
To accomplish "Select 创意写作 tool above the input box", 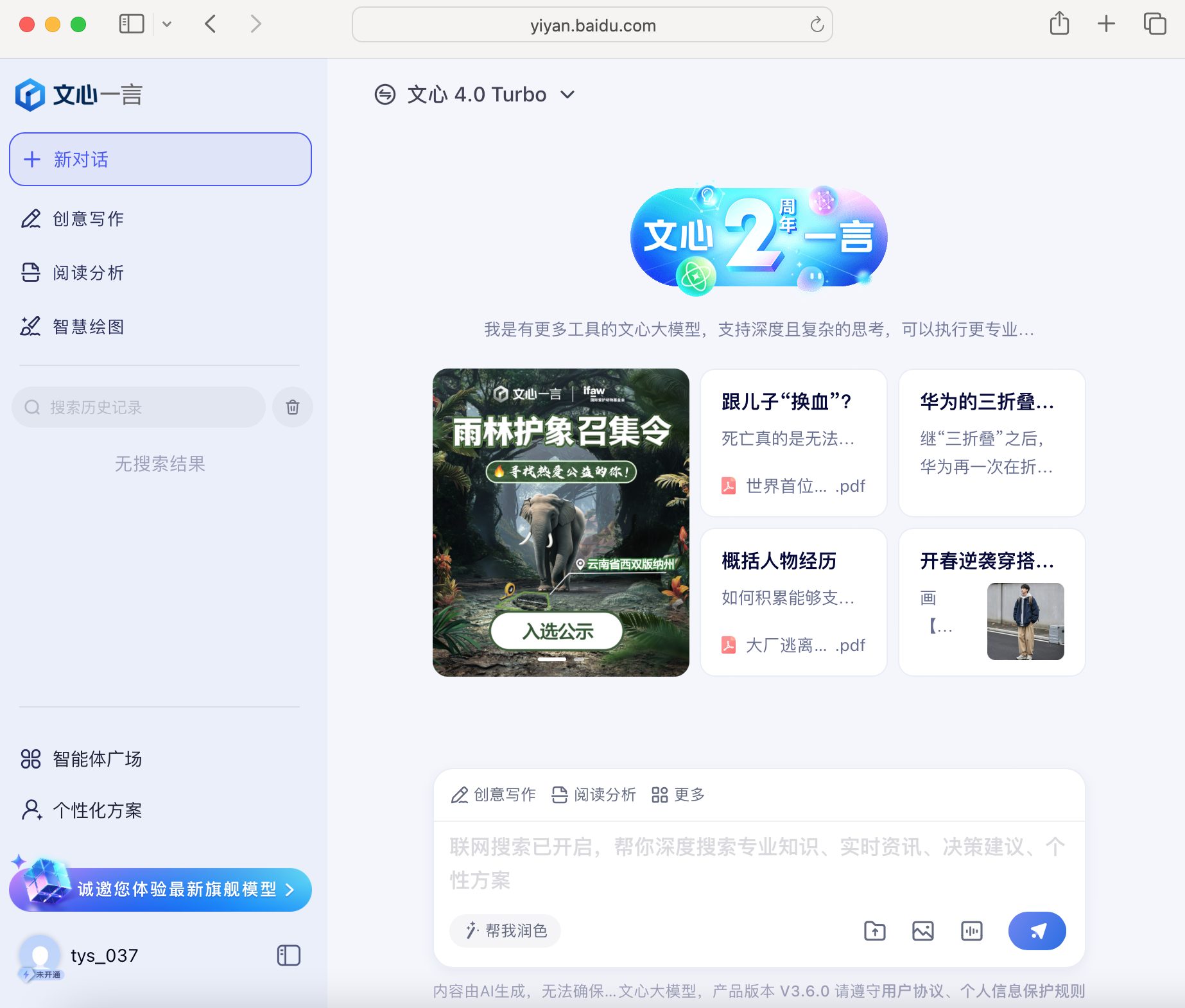I will pyautogui.click(x=494, y=795).
